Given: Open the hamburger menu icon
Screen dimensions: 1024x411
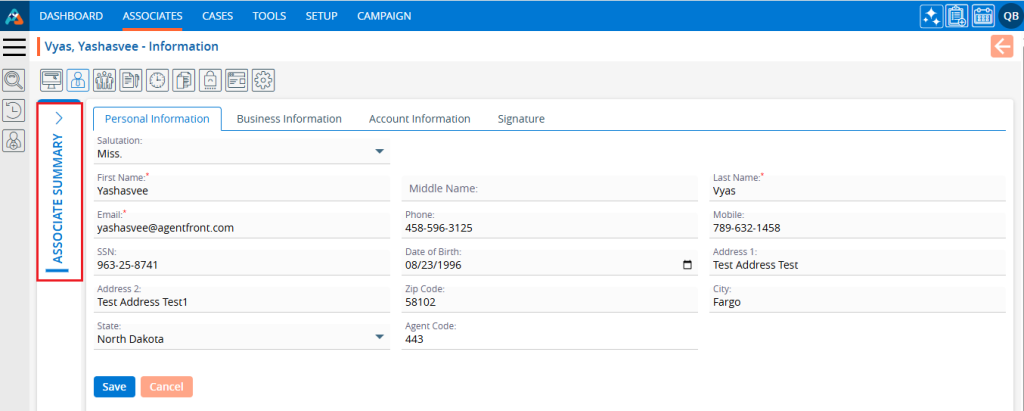Looking at the screenshot, I should 14,46.
